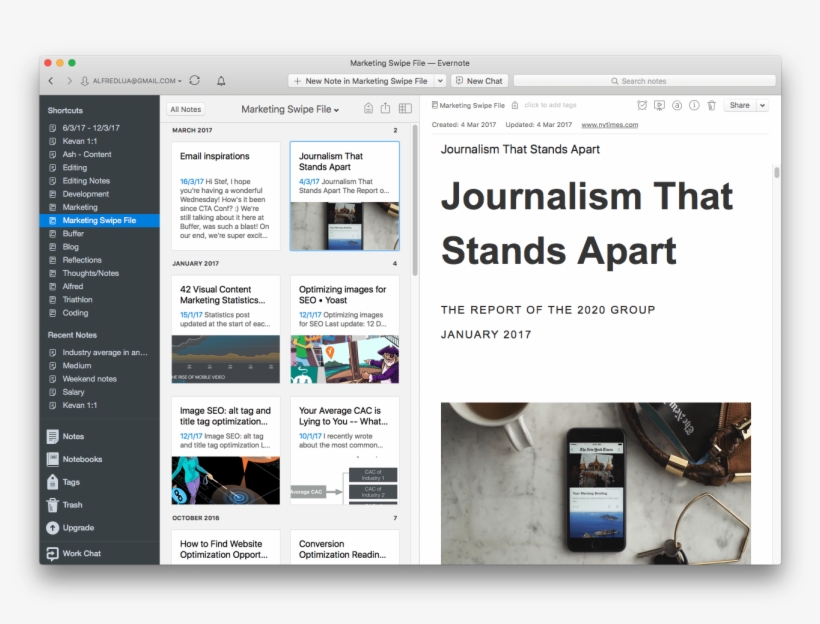Open the notifications bell
This screenshot has height=624, width=820.
pos(221,81)
